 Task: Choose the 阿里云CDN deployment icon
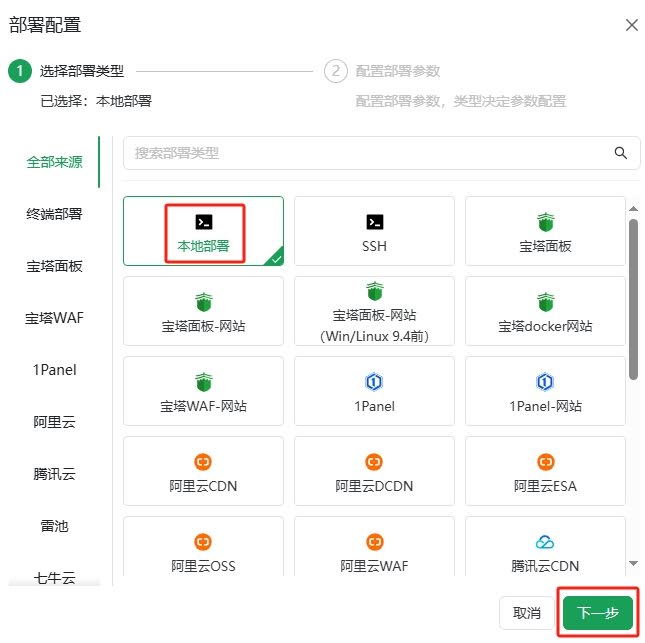[203, 462]
